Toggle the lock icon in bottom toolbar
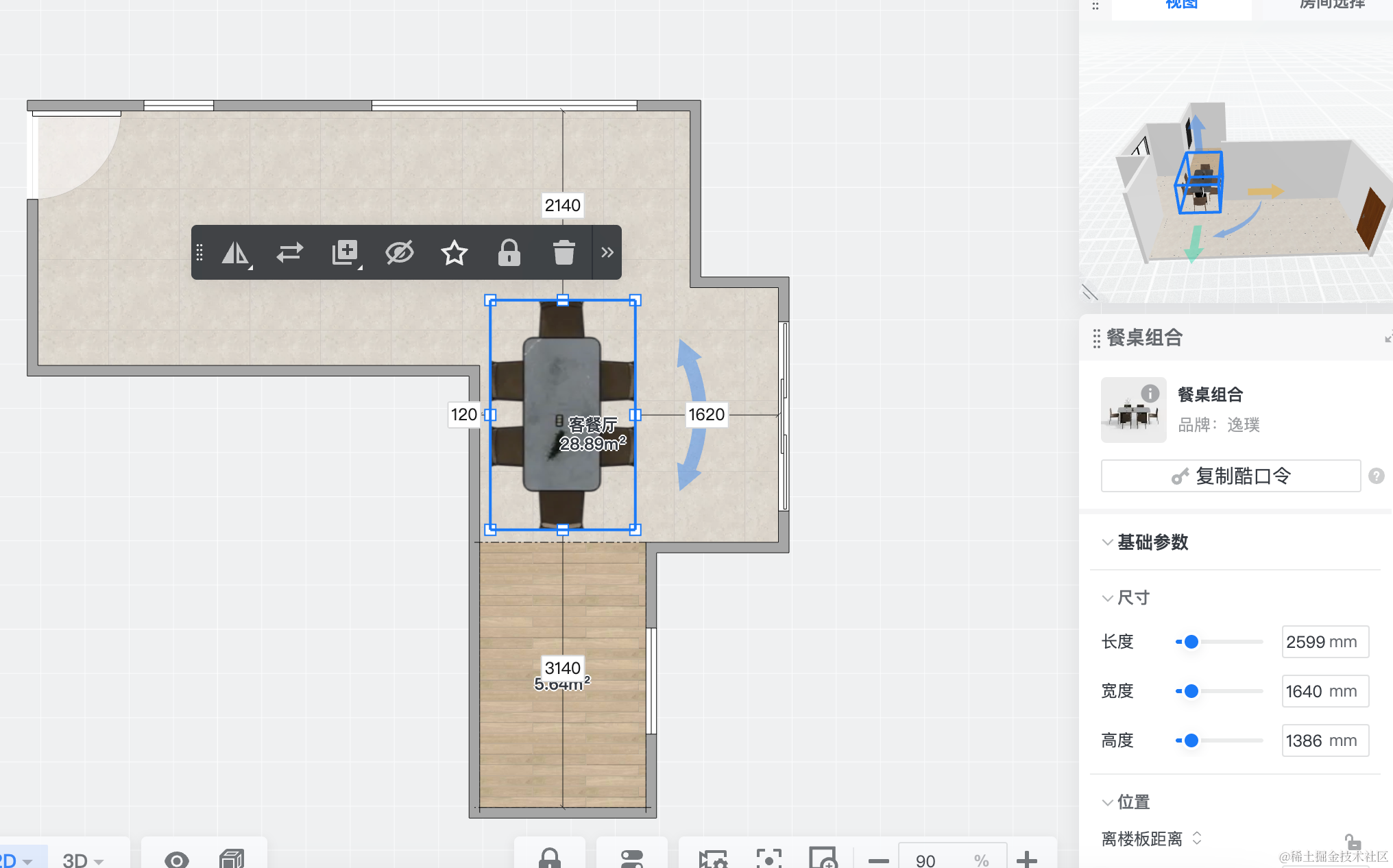1393x868 pixels. (550, 858)
